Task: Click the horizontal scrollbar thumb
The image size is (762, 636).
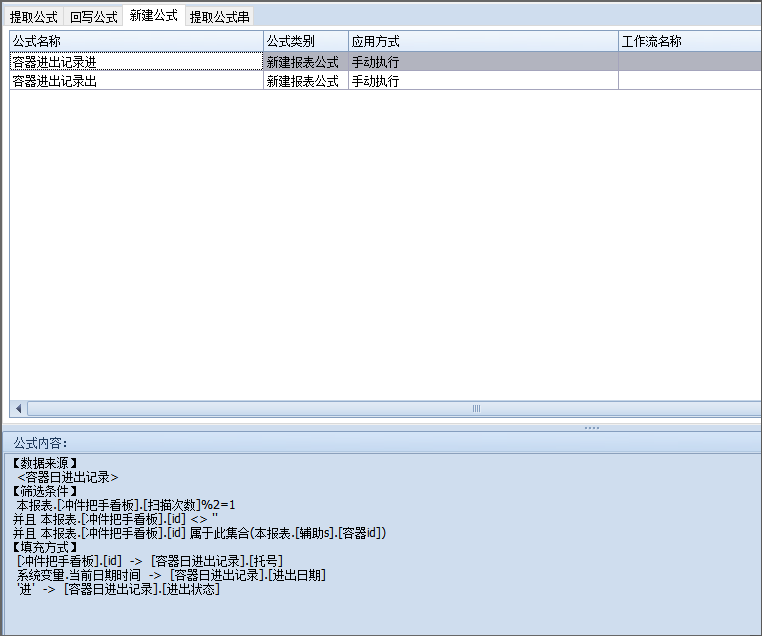Action: click(476, 409)
